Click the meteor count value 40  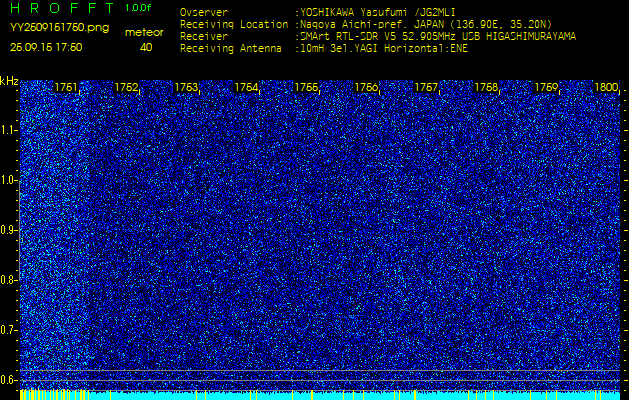pyautogui.click(x=146, y=47)
